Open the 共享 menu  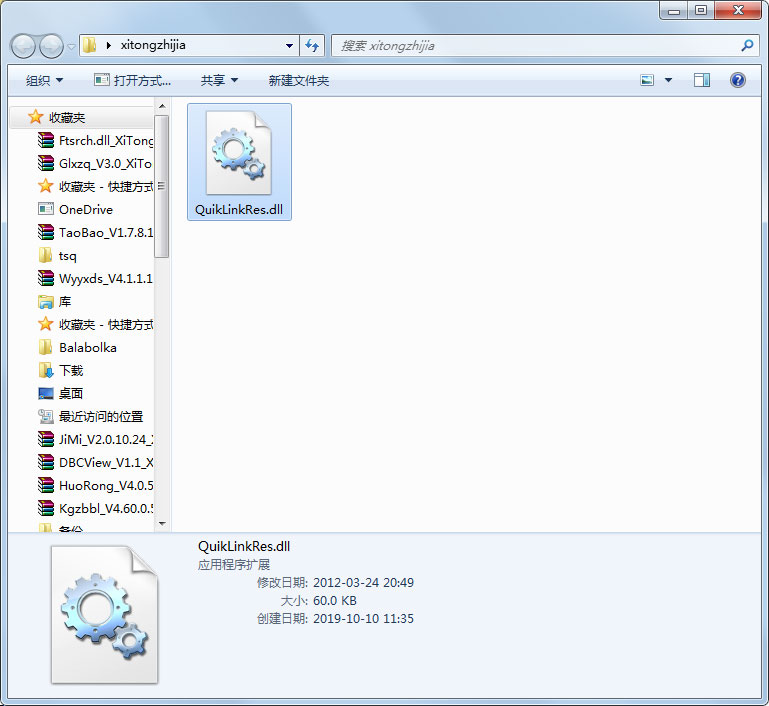218,80
